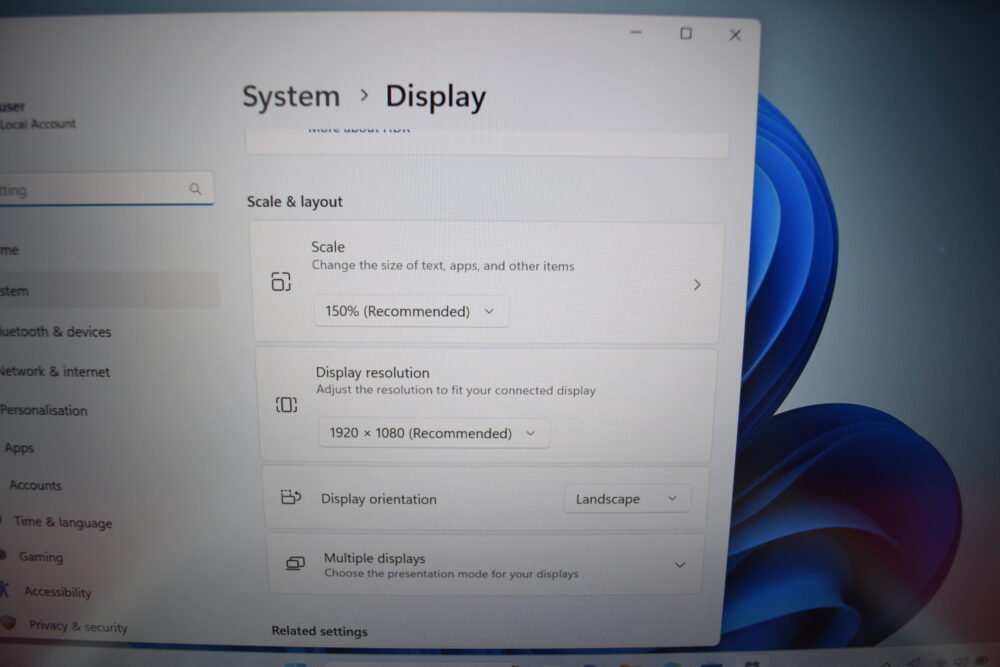This screenshot has height=667, width=1000.
Task: Minimize the Settings window
Action: (636, 32)
